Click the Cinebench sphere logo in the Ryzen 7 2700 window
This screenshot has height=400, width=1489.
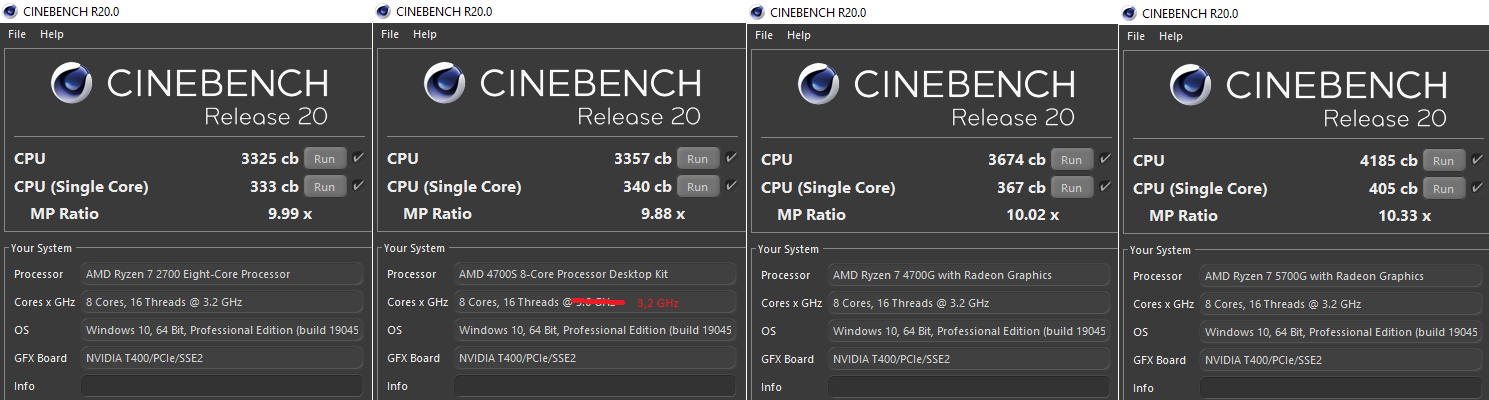pyautogui.click(x=73, y=86)
